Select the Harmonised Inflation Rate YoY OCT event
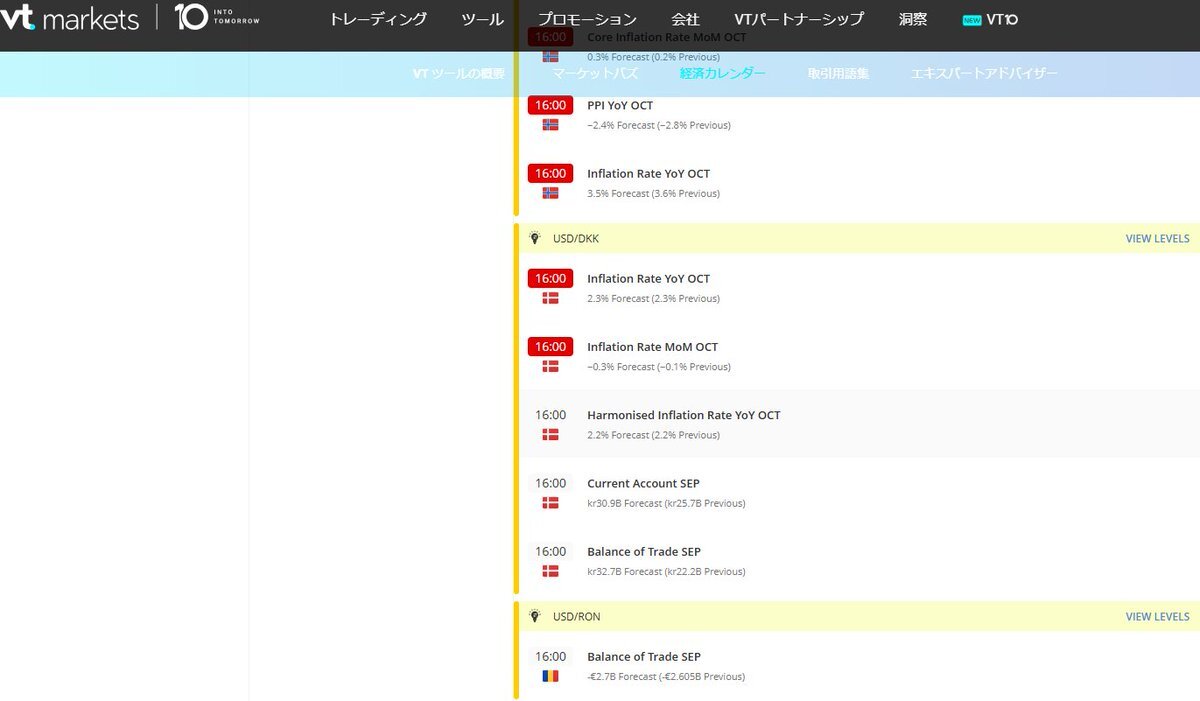This screenshot has height=701, width=1200. point(683,415)
